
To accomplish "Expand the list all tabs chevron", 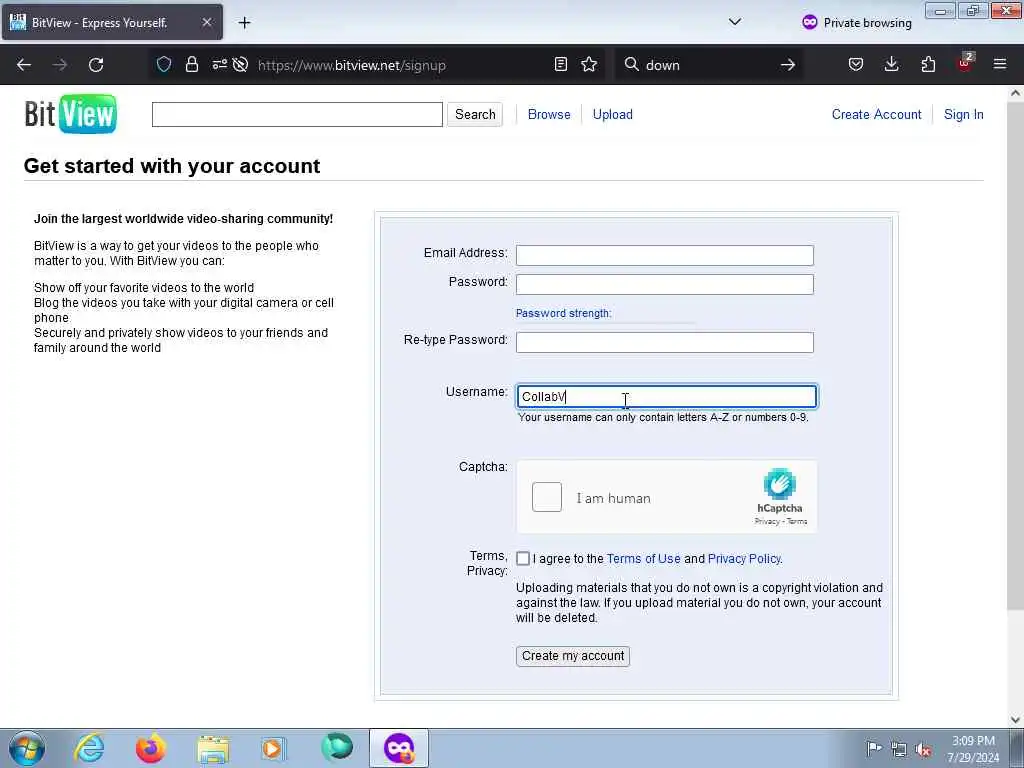I will click(x=735, y=22).
